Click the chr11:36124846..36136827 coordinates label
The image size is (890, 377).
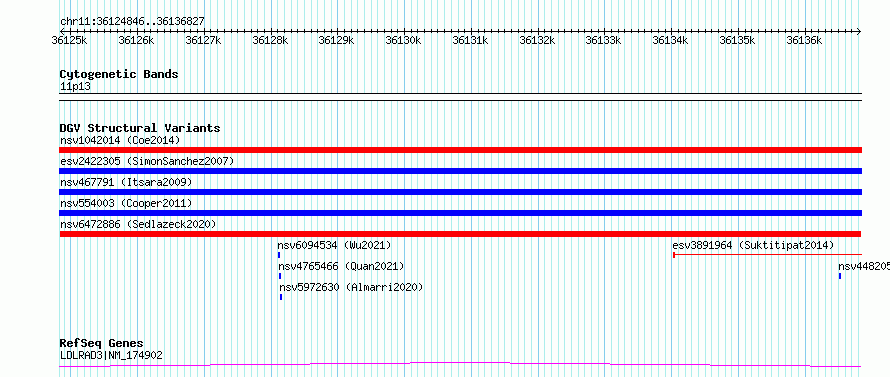click(x=132, y=22)
